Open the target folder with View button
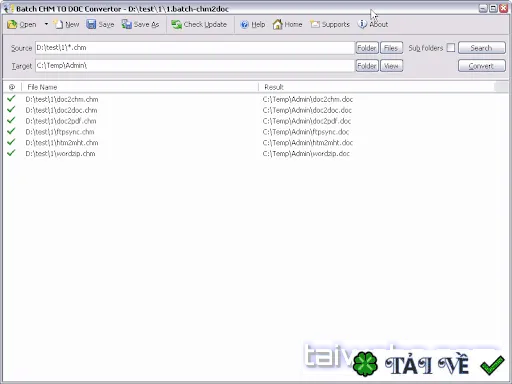Screen dimensions: 512x384 [x=391, y=66]
